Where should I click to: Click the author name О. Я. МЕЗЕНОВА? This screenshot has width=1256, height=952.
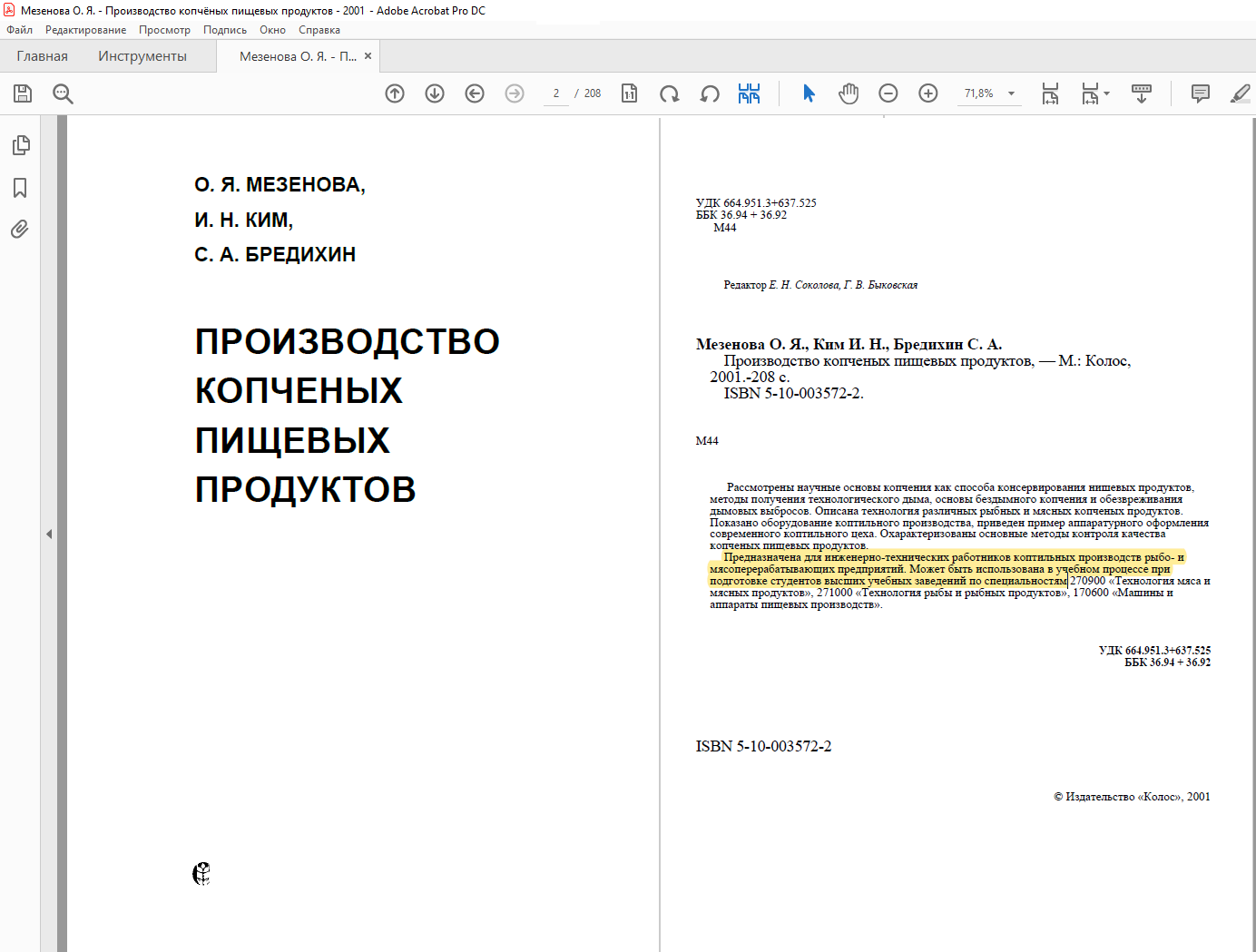click(x=280, y=185)
